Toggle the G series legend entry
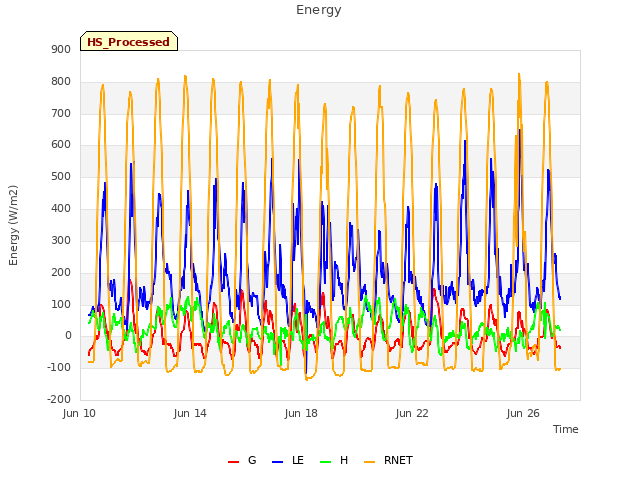The width and height of the screenshot is (640, 480). pos(242,460)
